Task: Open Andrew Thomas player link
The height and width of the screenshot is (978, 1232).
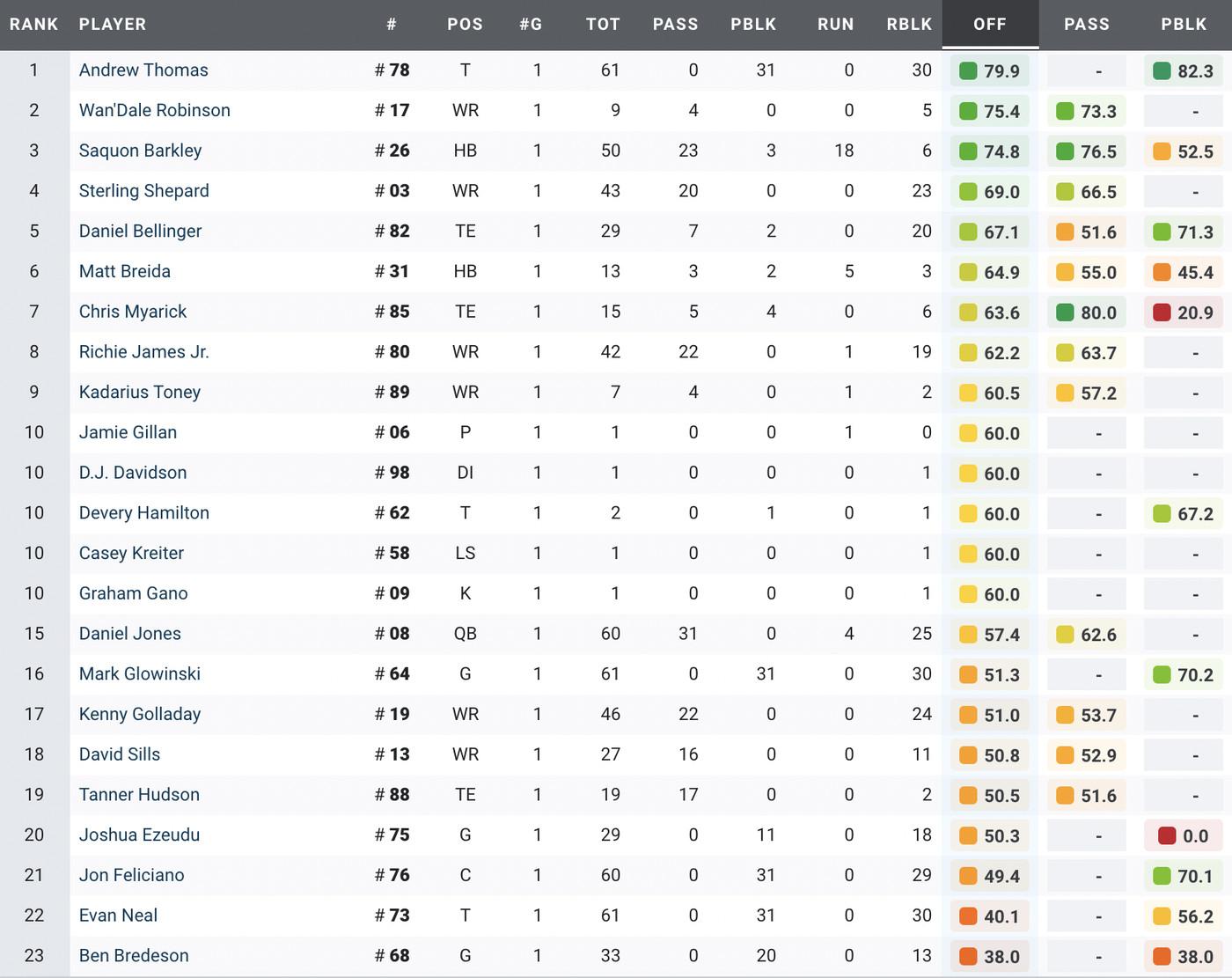Action: [x=143, y=70]
